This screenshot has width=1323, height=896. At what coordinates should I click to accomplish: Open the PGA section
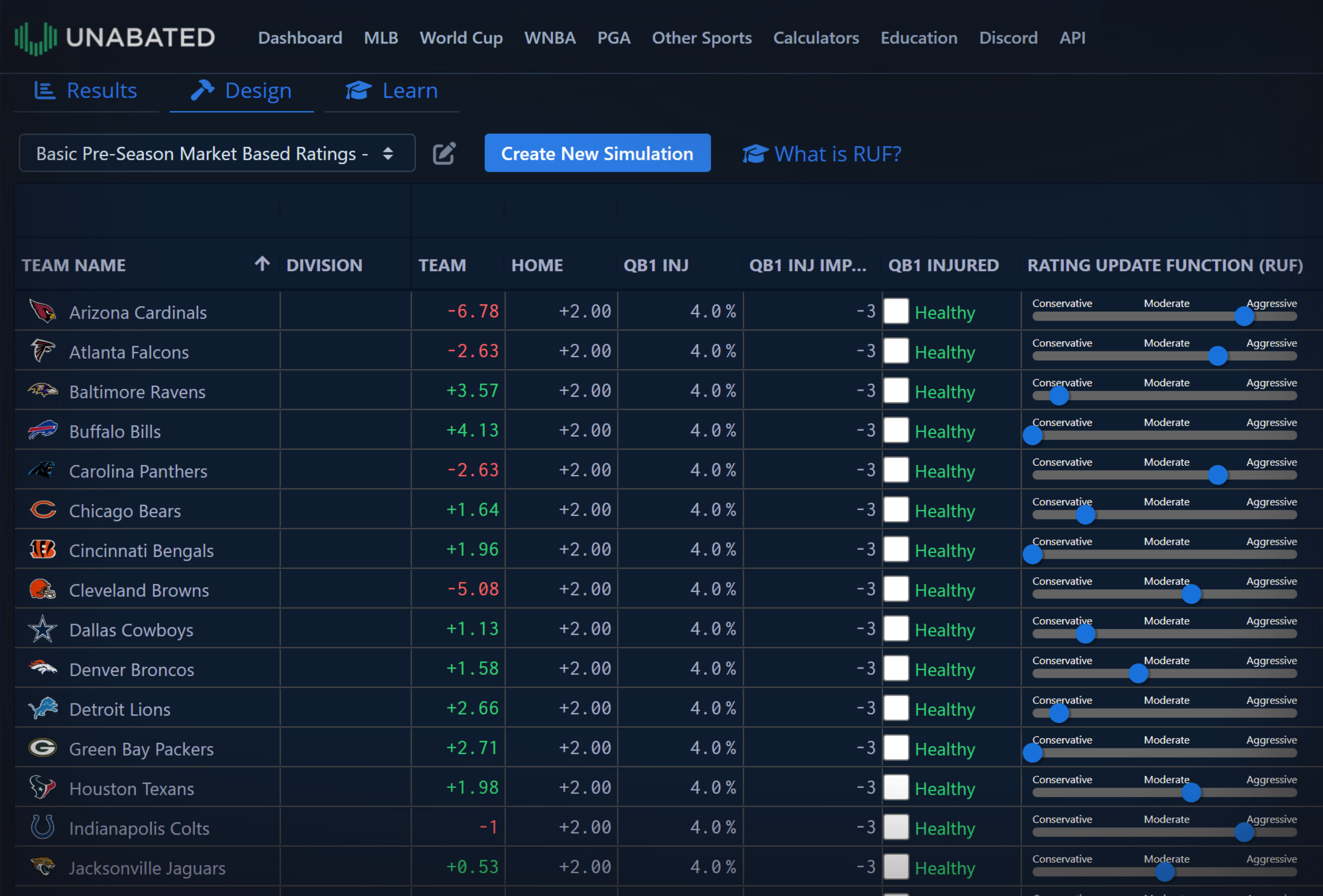614,37
